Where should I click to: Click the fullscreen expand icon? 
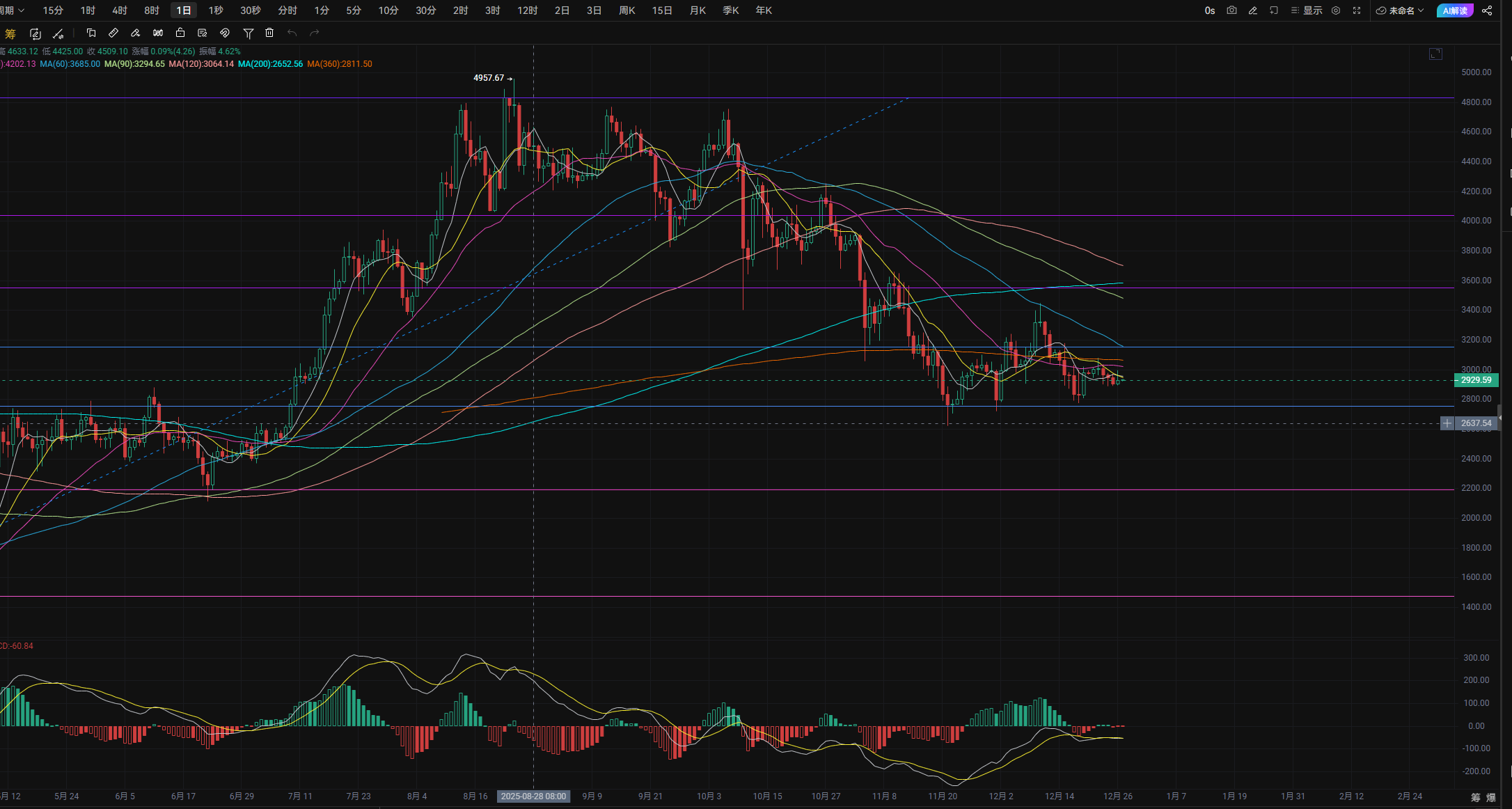1357,10
